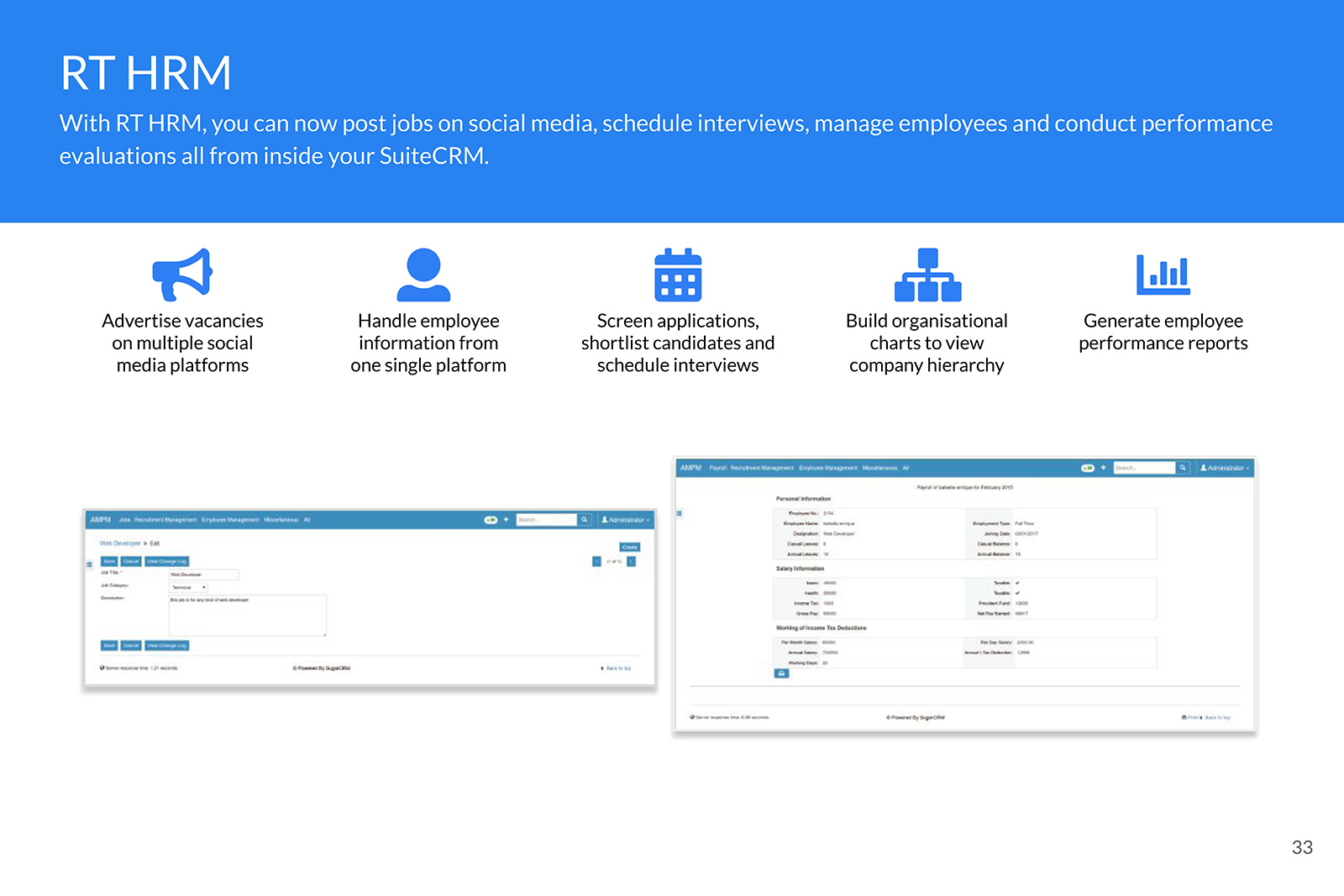Click the Salary Information heading
1344x896 pixels.
click(800, 569)
